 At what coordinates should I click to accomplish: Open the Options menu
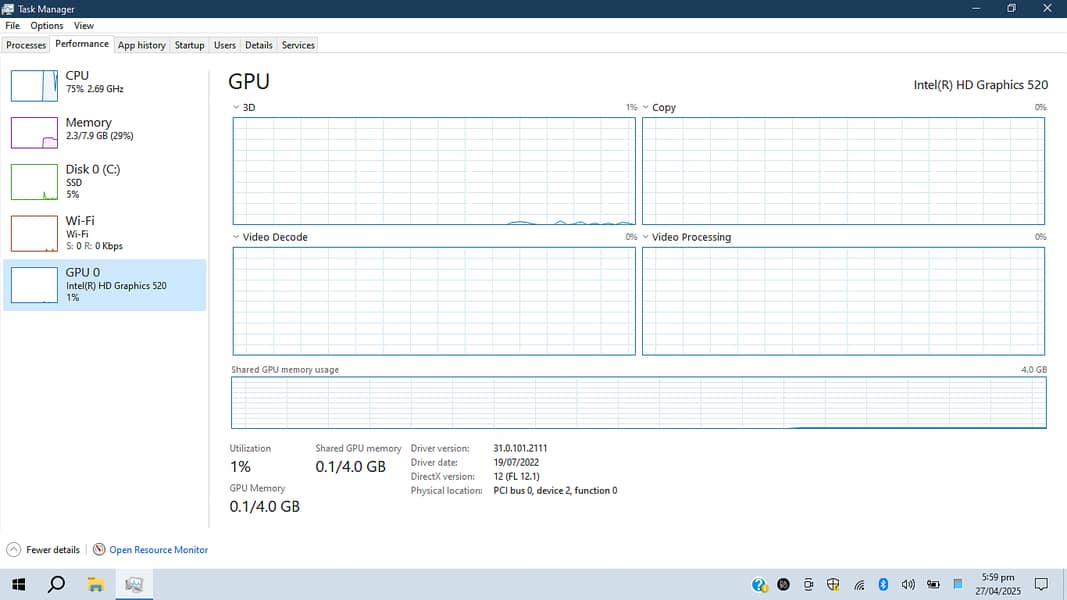(46, 26)
